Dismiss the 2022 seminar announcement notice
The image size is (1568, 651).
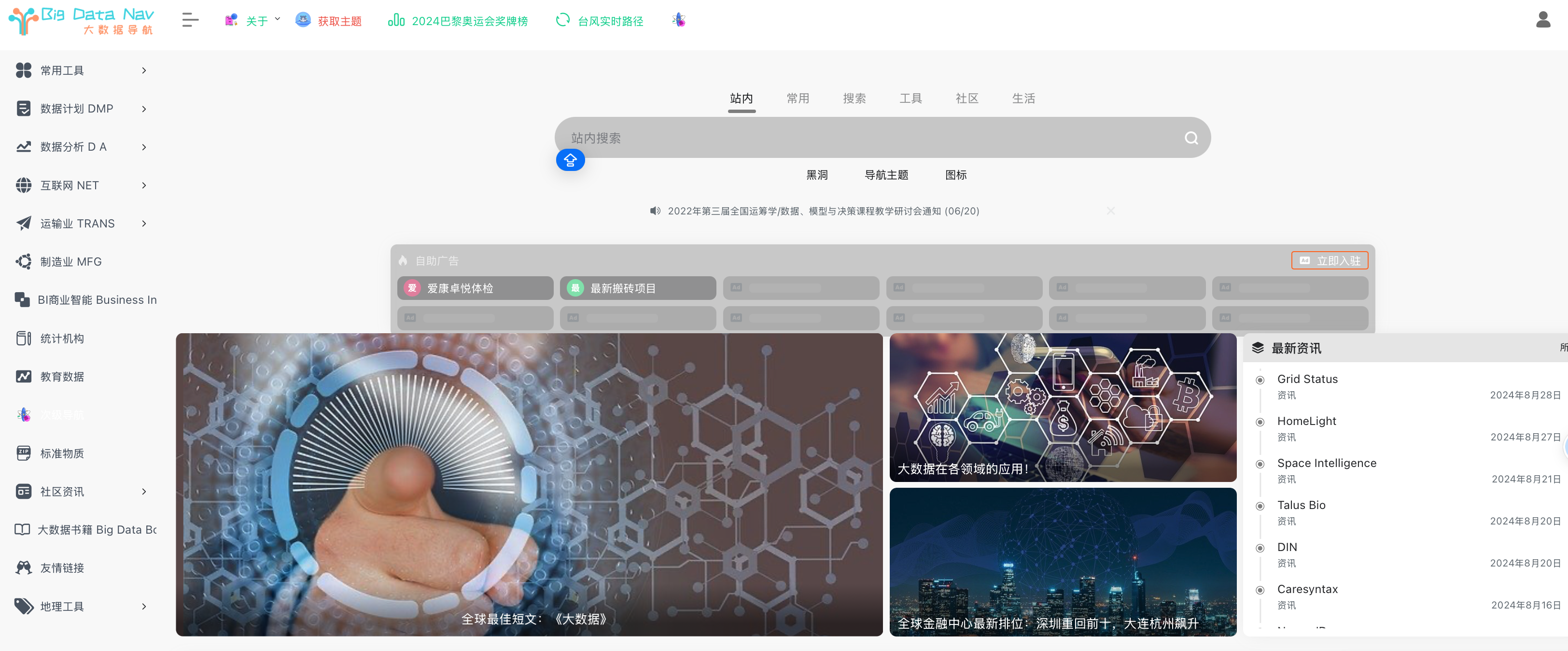point(1110,211)
